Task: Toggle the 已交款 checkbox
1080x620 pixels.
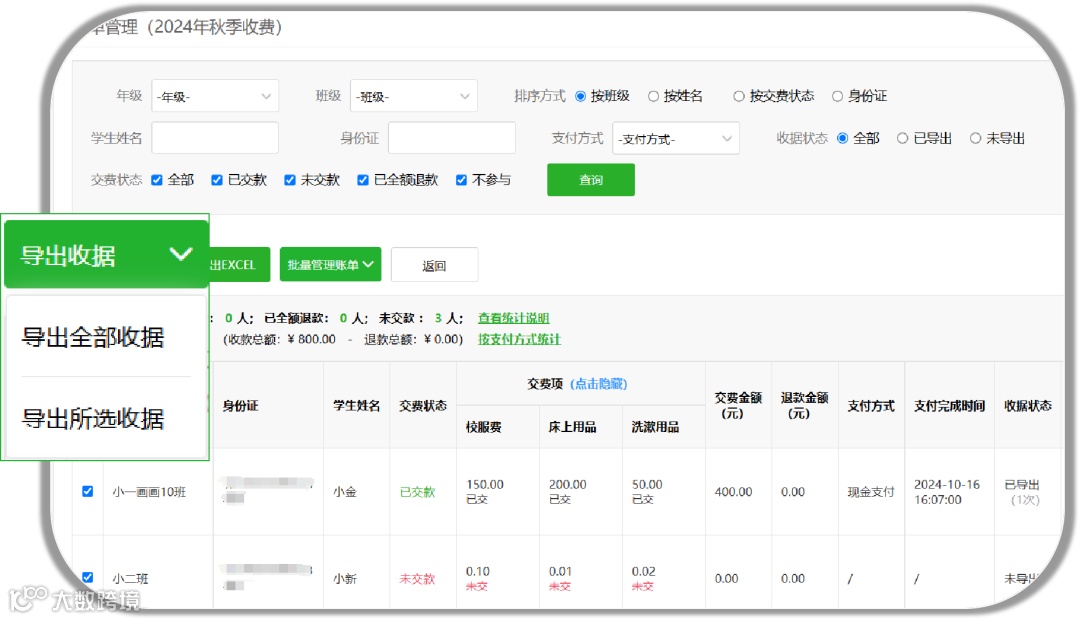Action: (x=217, y=180)
